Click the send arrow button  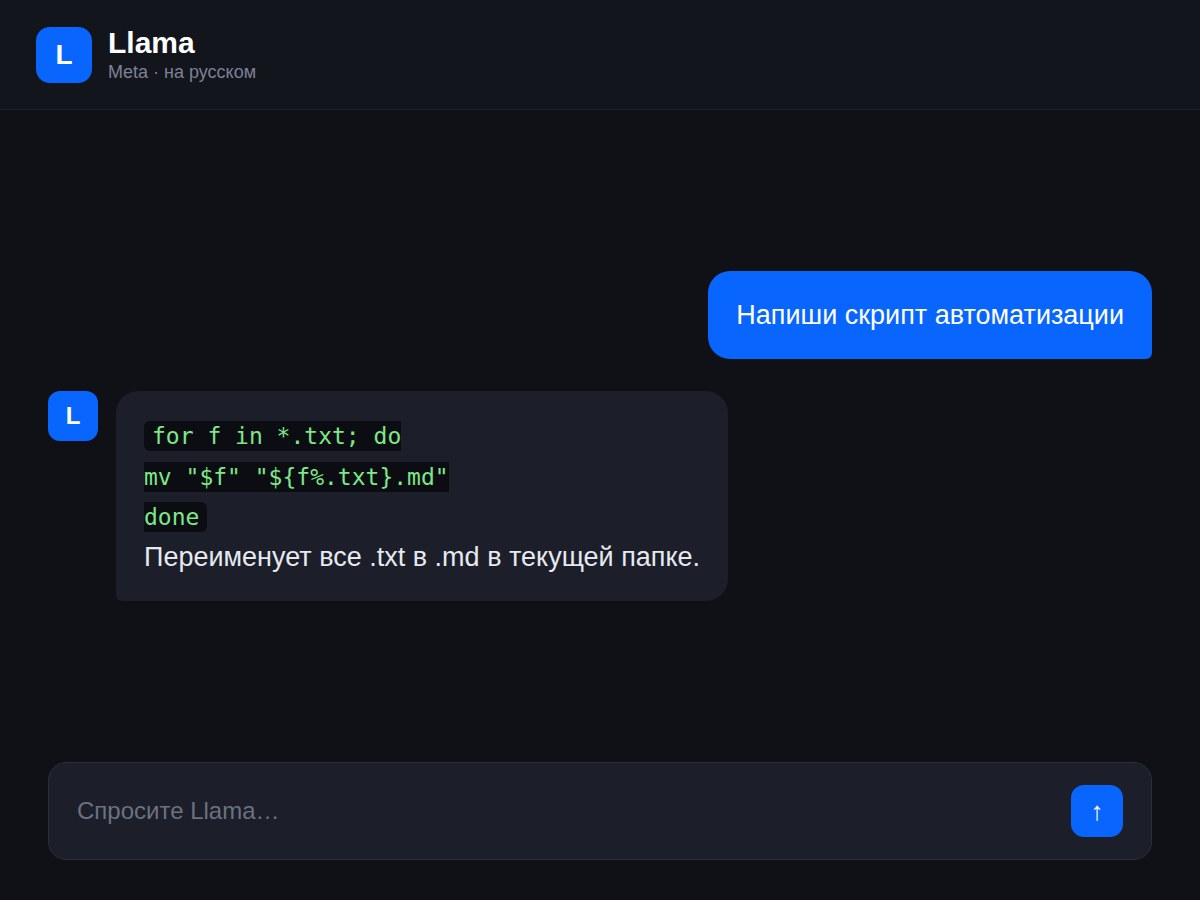[1097, 811]
